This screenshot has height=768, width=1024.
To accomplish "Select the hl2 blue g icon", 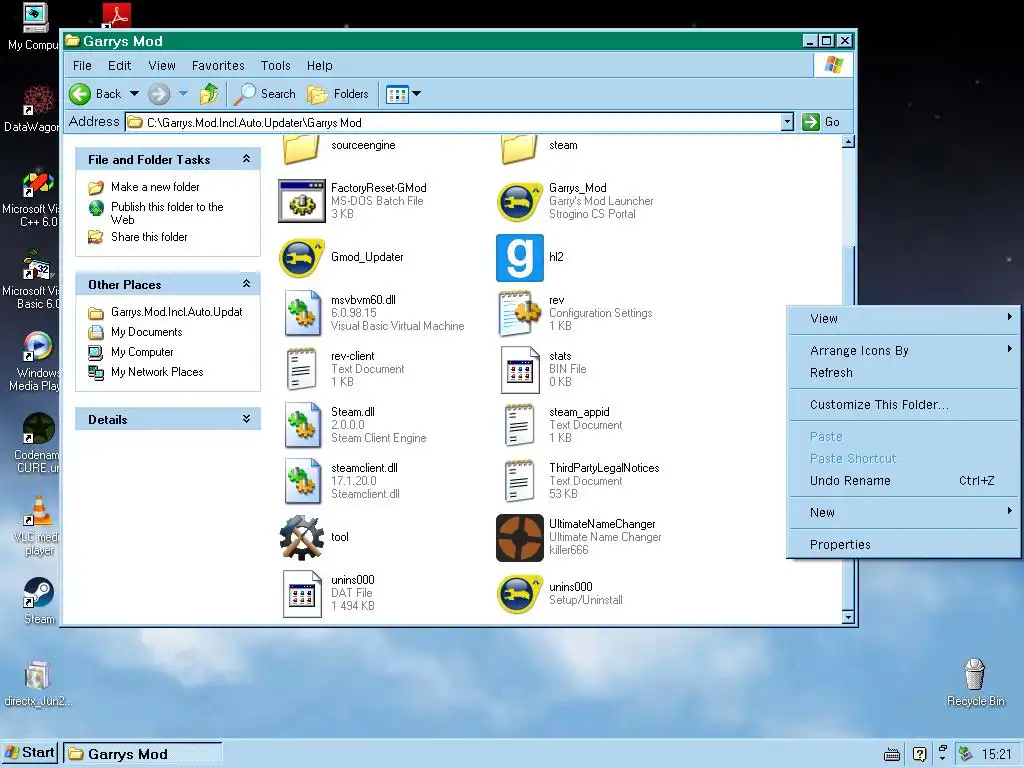I will (x=520, y=257).
